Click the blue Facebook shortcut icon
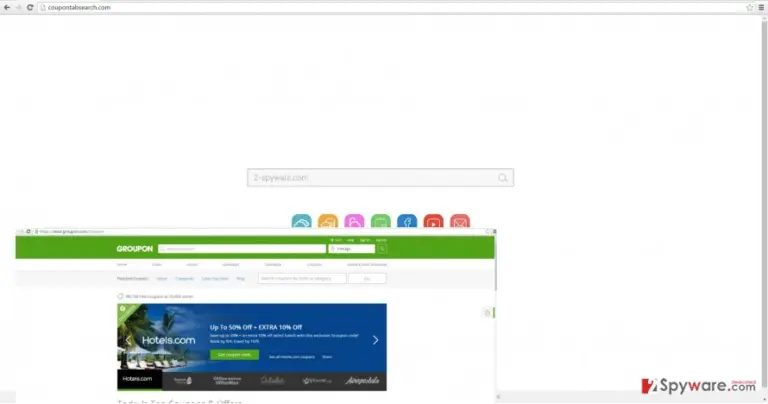This screenshot has width=768, height=404. tap(407, 221)
